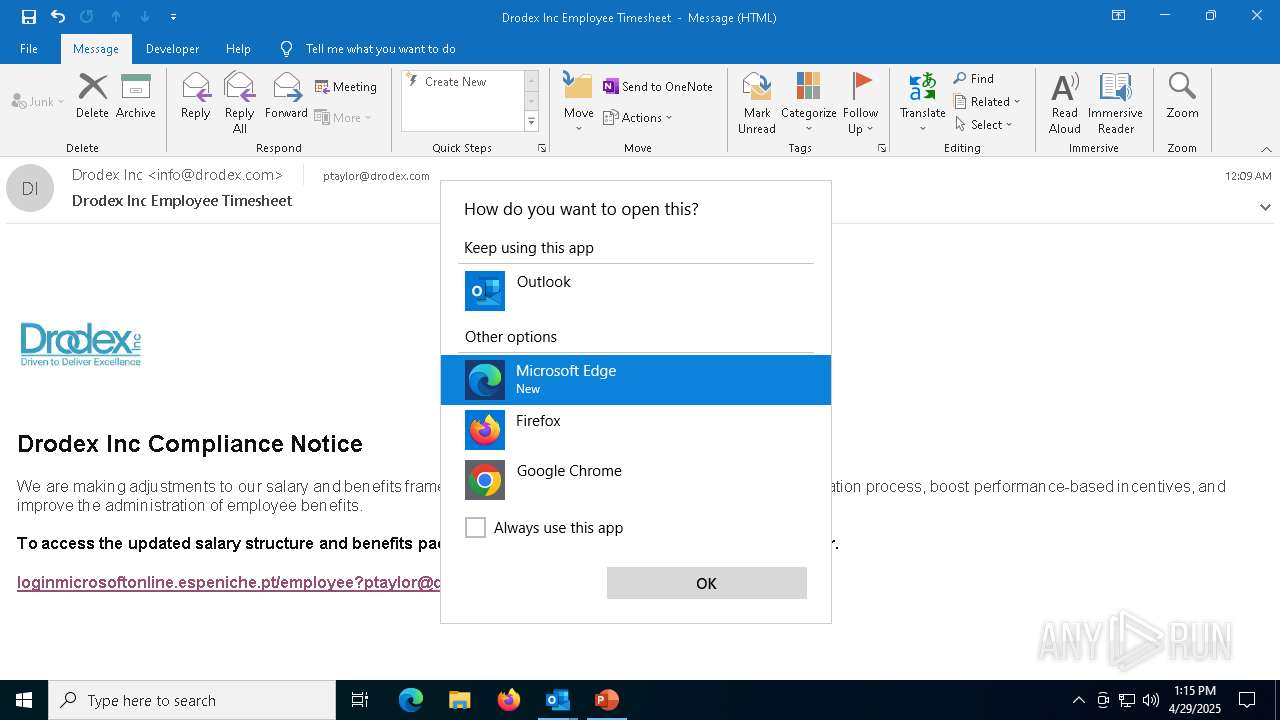This screenshot has height=720, width=1280.
Task: Open the Windows Start menu
Action: click(24, 700)
